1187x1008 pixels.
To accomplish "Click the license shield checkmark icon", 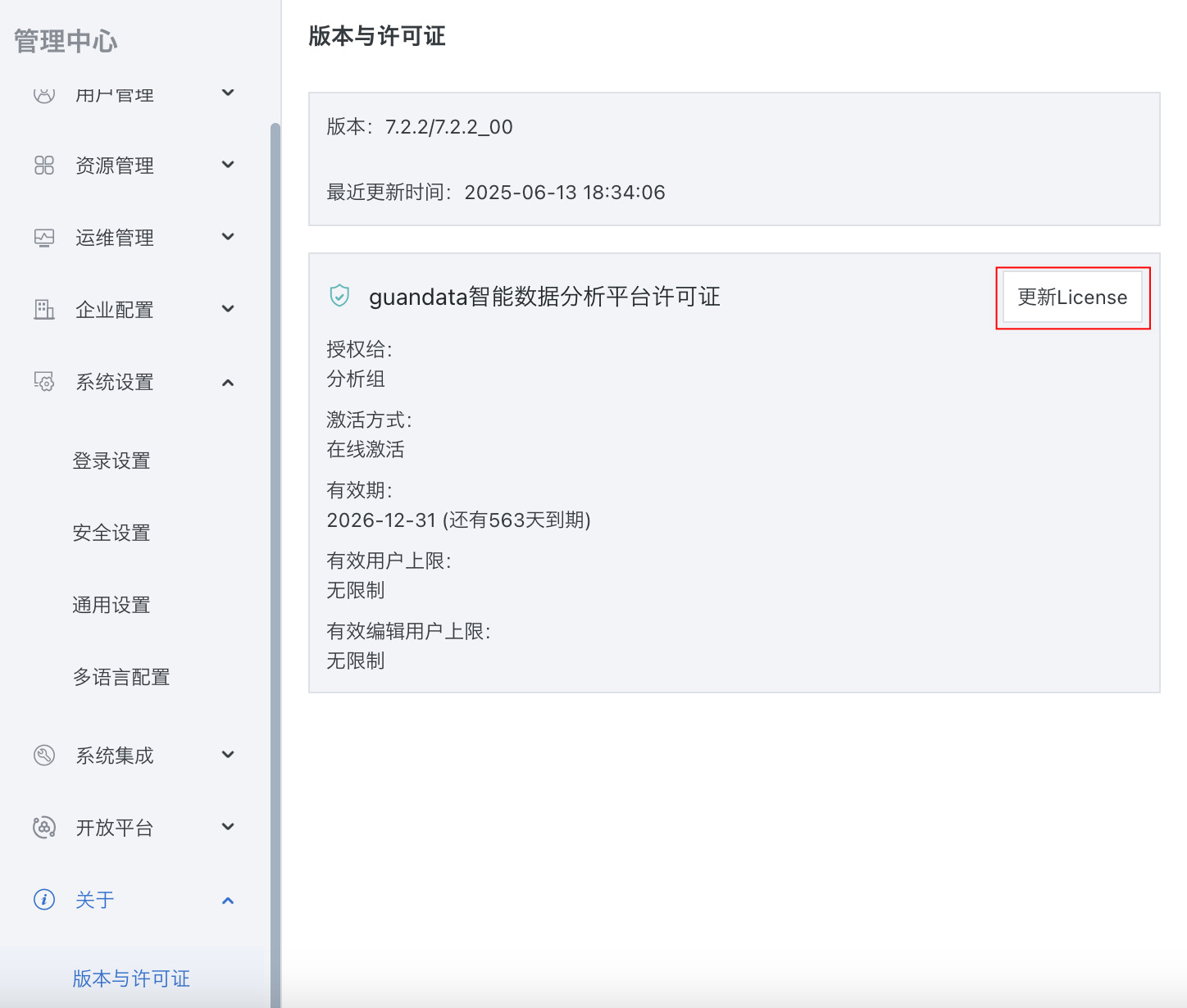I will 339,296.
